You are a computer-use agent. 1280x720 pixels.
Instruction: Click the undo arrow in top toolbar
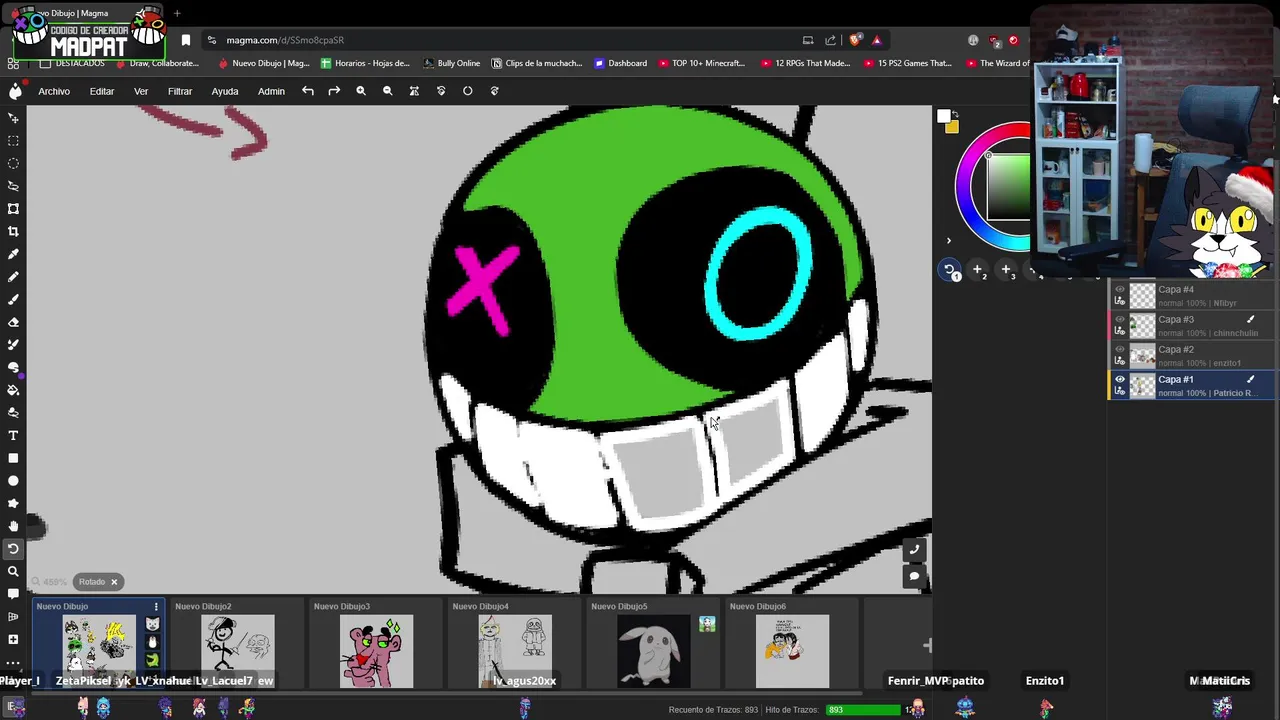(308, 91)
